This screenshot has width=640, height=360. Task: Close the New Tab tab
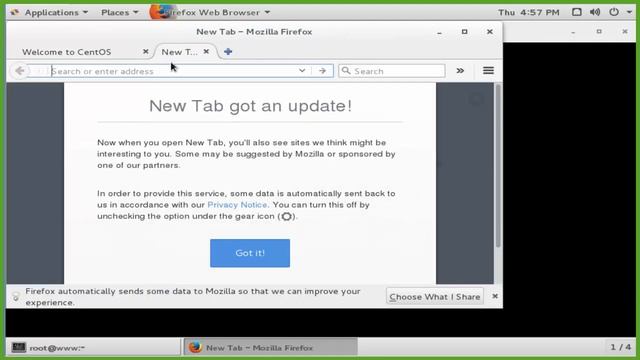coord(206,51)
